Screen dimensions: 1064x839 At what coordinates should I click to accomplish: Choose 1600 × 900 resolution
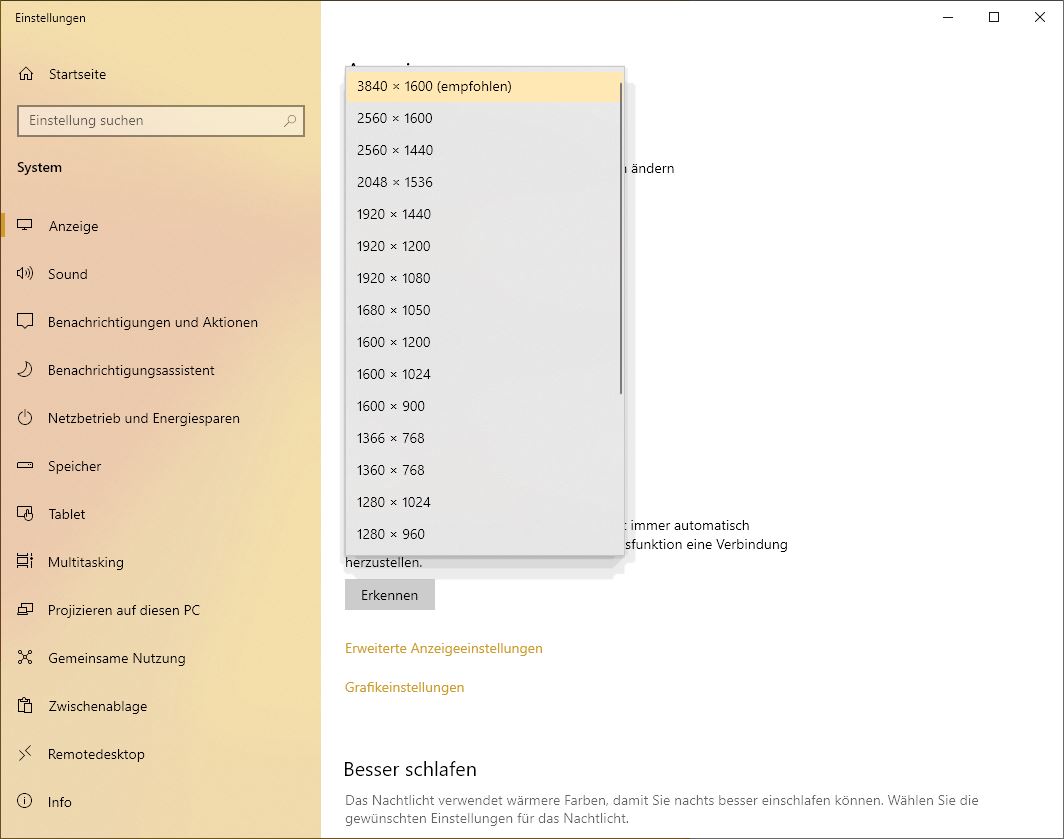(483, 406)
